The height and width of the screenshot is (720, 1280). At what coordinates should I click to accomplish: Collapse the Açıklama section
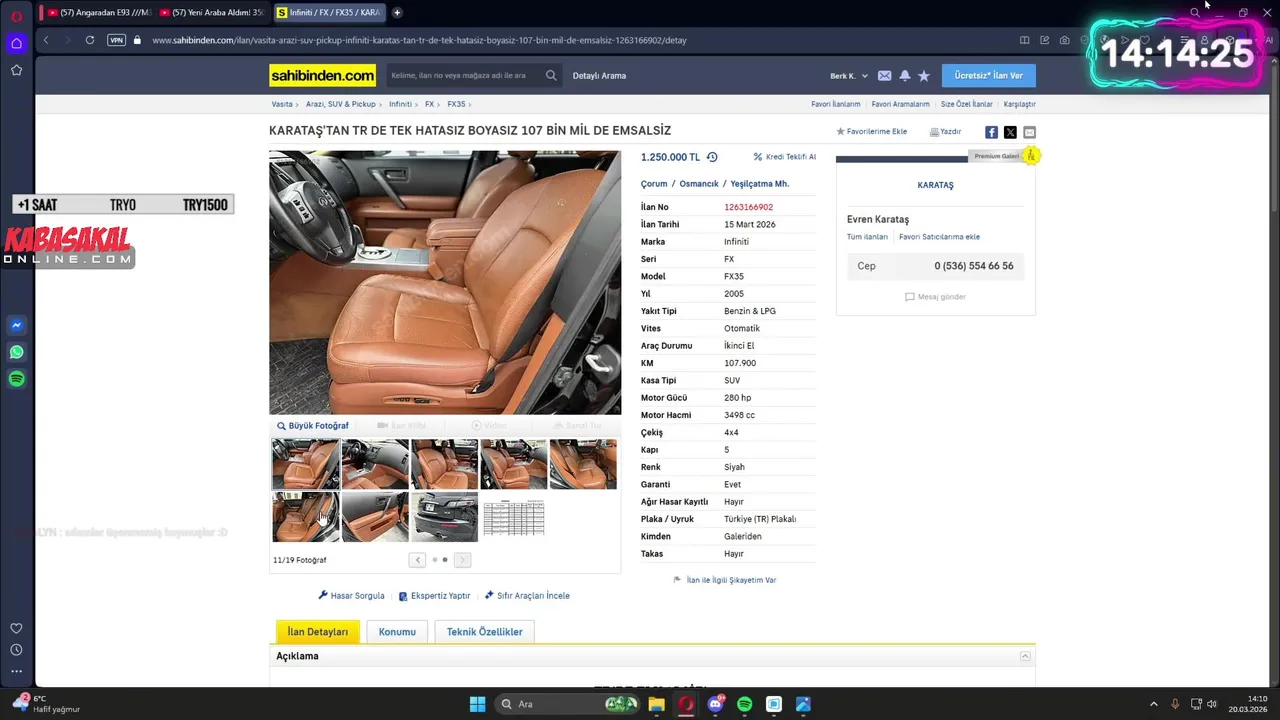point(1025,656)
